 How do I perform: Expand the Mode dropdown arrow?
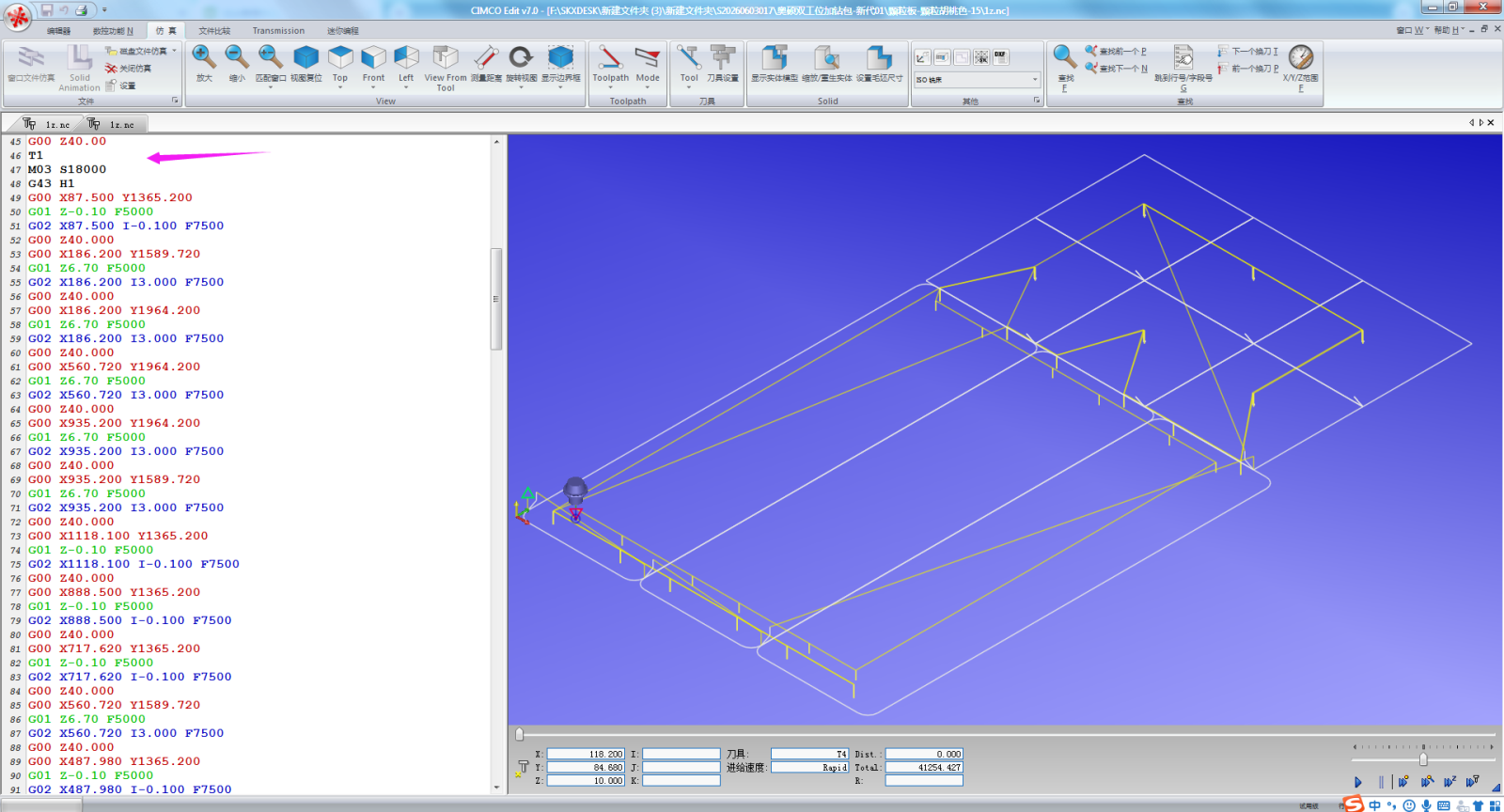[648, 87]
